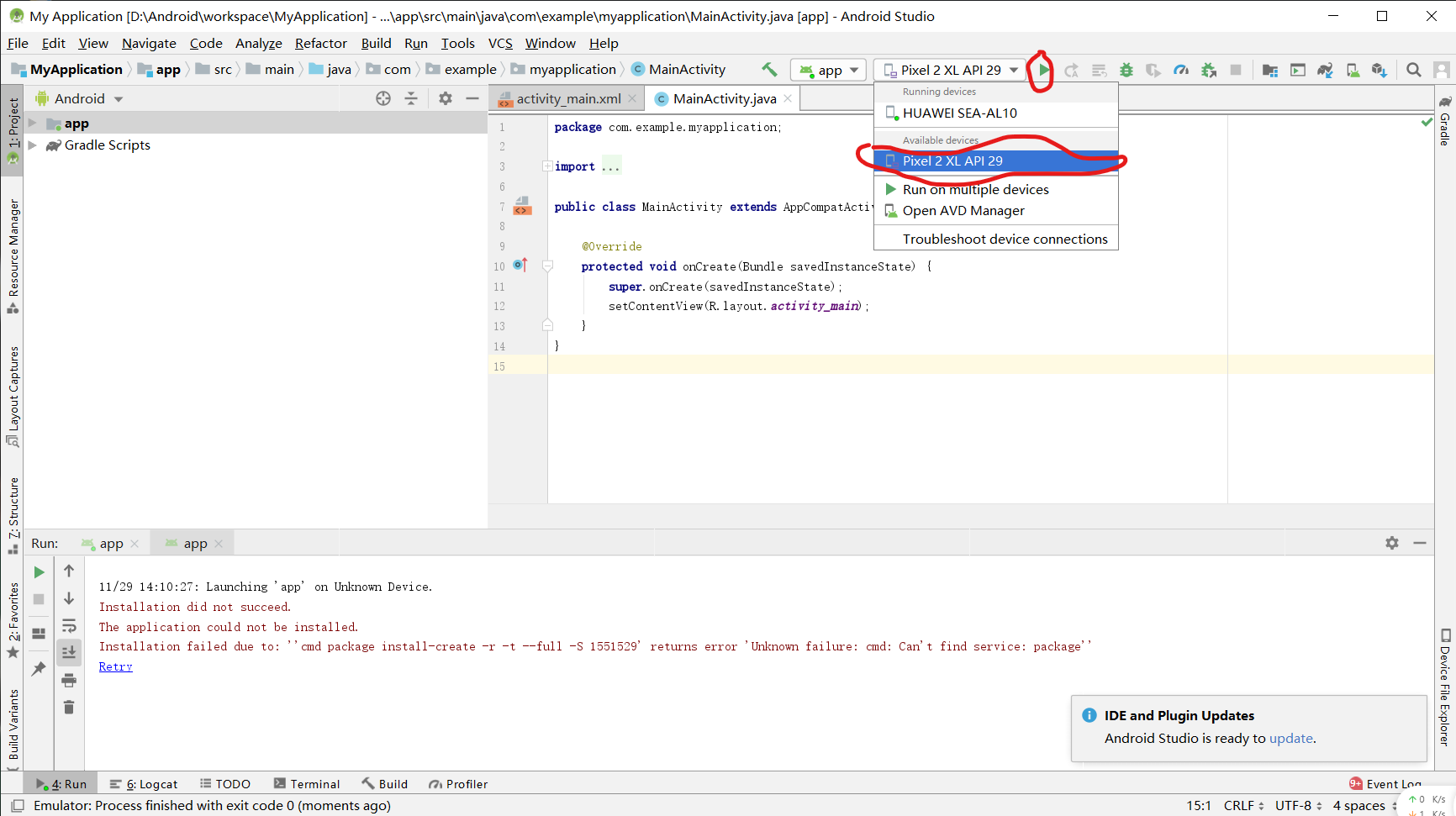Click the Stop square icon in the Run panel
This screenshot has height=816, width=1456.
[x=39, y=599]
